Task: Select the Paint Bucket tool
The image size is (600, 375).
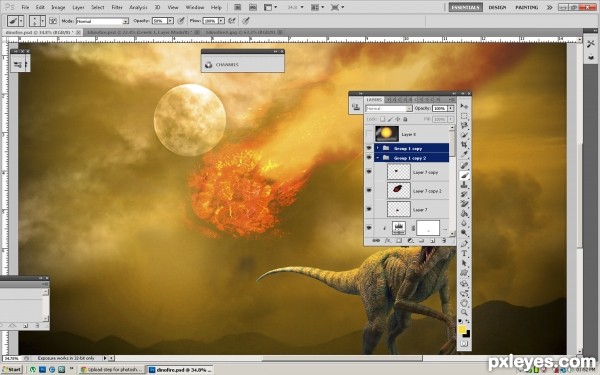Action: coord(464,214)
